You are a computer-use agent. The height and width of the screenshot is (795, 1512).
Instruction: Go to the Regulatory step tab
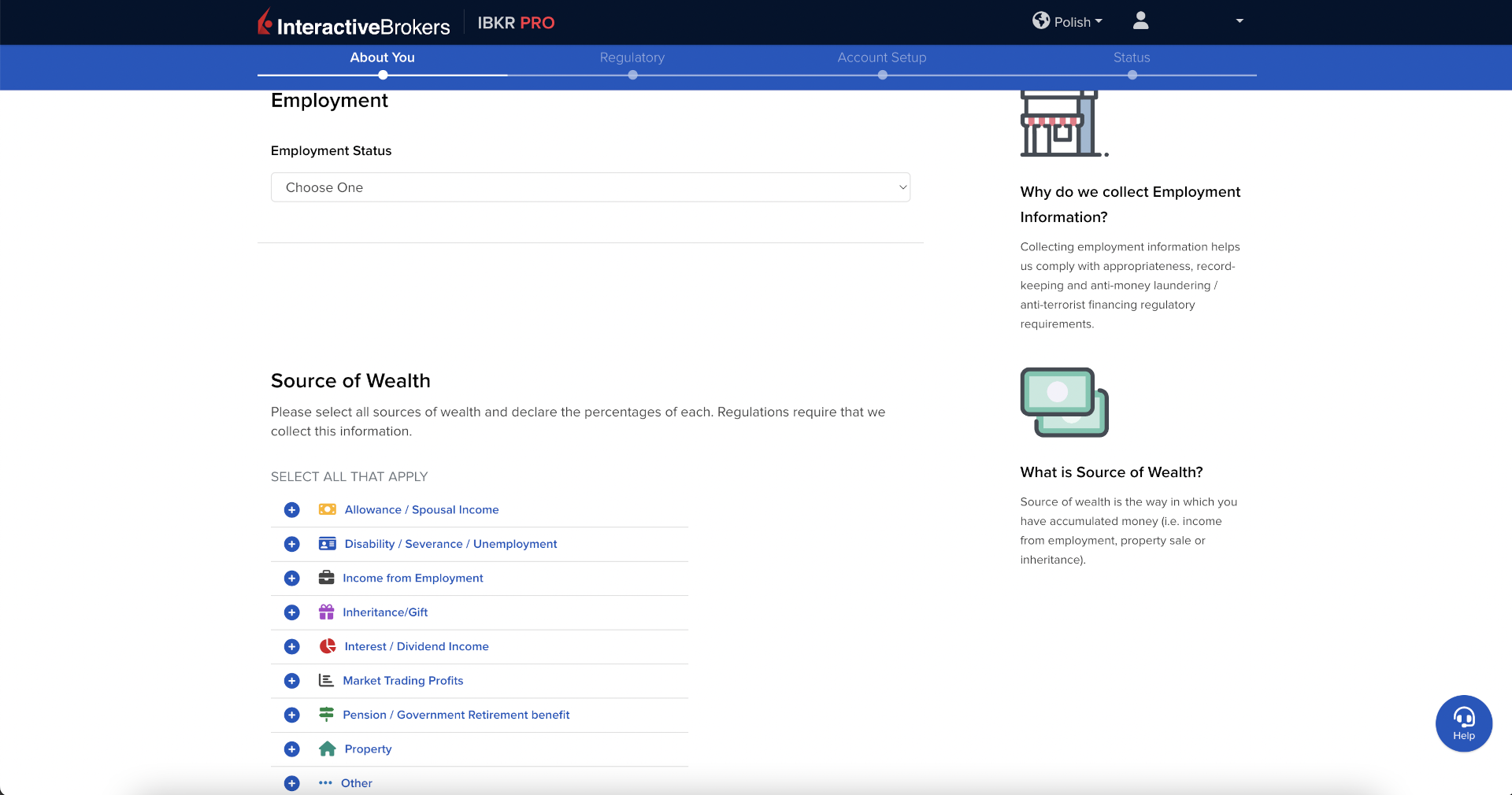tap(632, 57)
